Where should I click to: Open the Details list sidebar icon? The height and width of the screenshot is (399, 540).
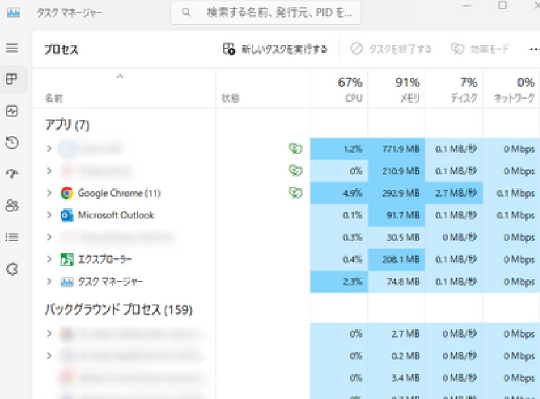click(x=12, y=237)
